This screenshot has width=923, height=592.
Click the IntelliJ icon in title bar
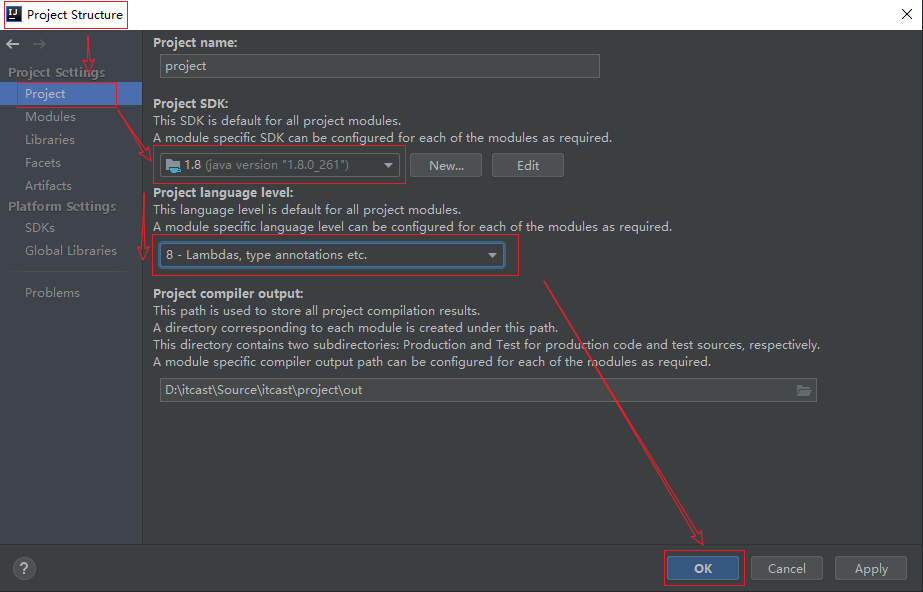(14, 14)
